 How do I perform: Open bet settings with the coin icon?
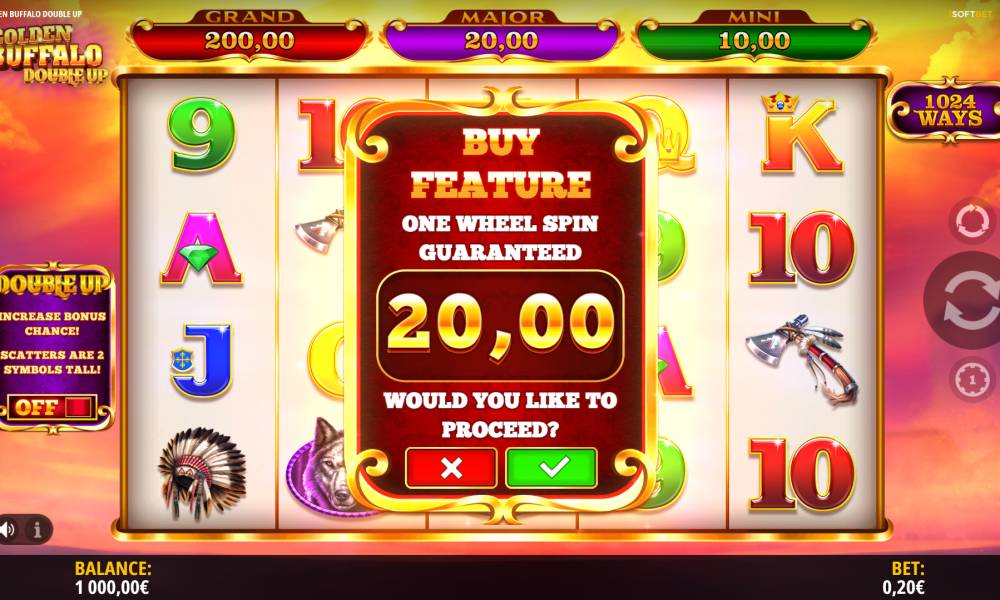coord(972,380)
